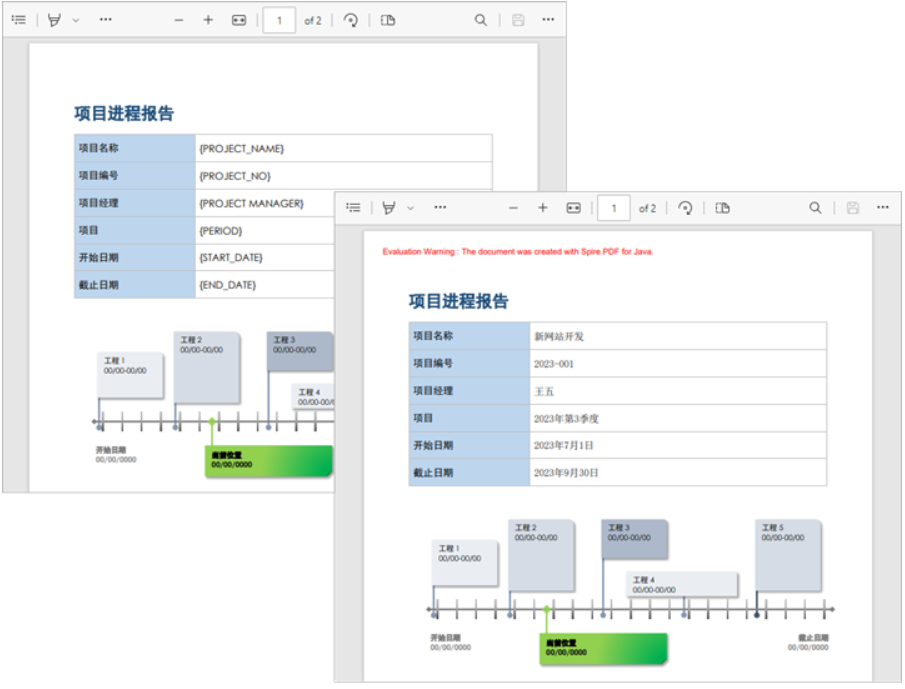
Task: Click the {END_DATE} placeholder text
Action: pos(228,285)
